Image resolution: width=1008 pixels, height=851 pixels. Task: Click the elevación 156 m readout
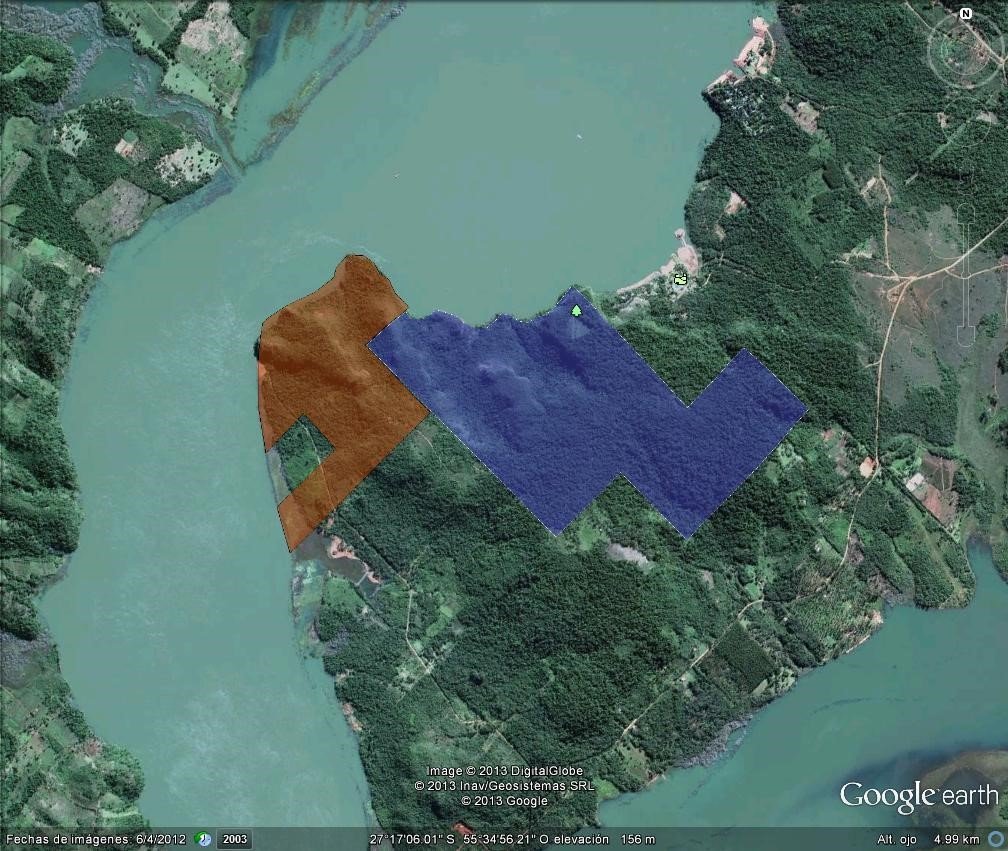[x=606, y=839]
